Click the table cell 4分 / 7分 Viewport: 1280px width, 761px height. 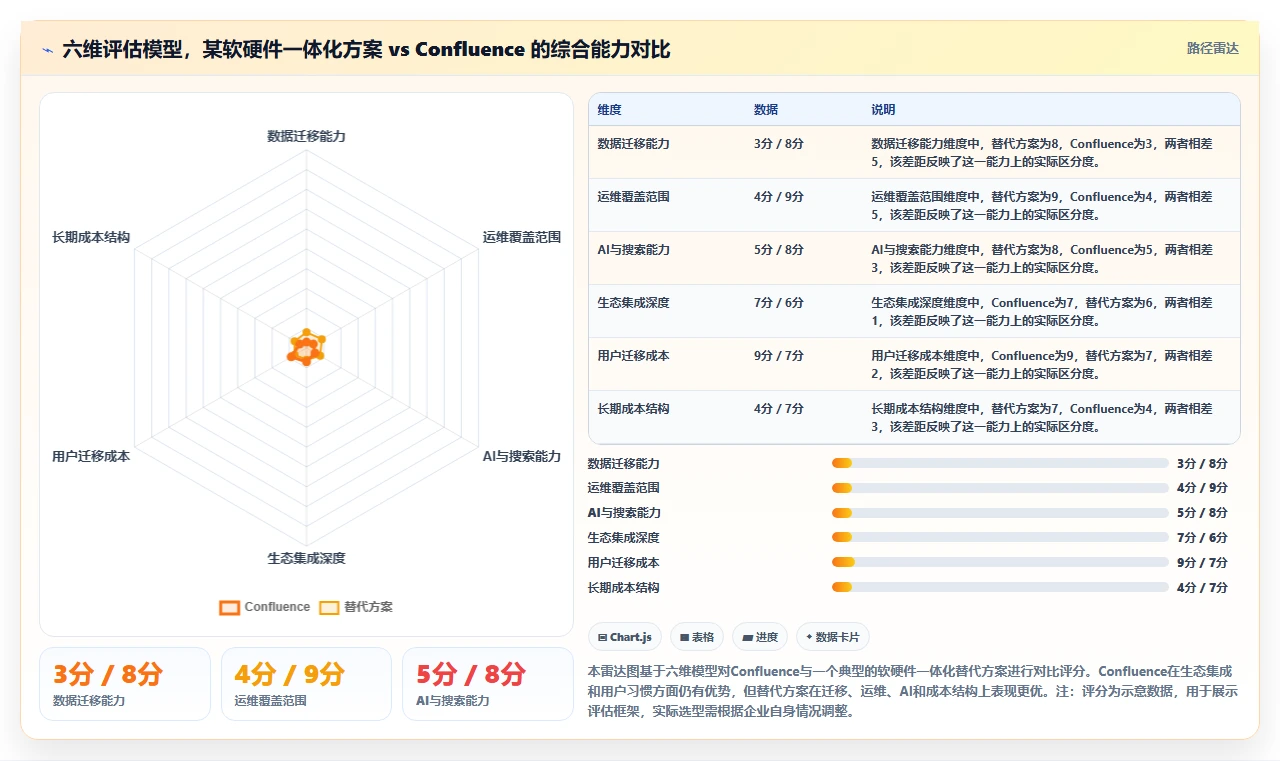(x=779, y=409)
